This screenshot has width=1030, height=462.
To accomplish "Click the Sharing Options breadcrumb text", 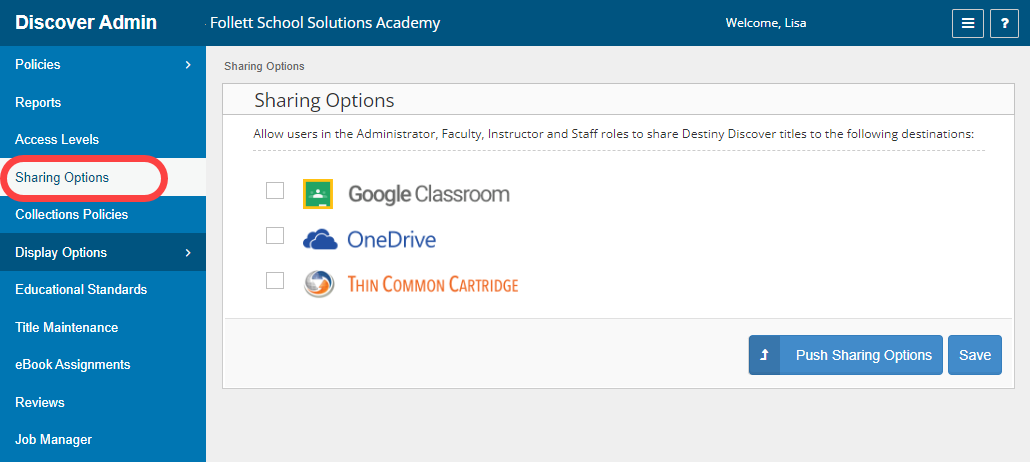I will (x=264, y=66).
